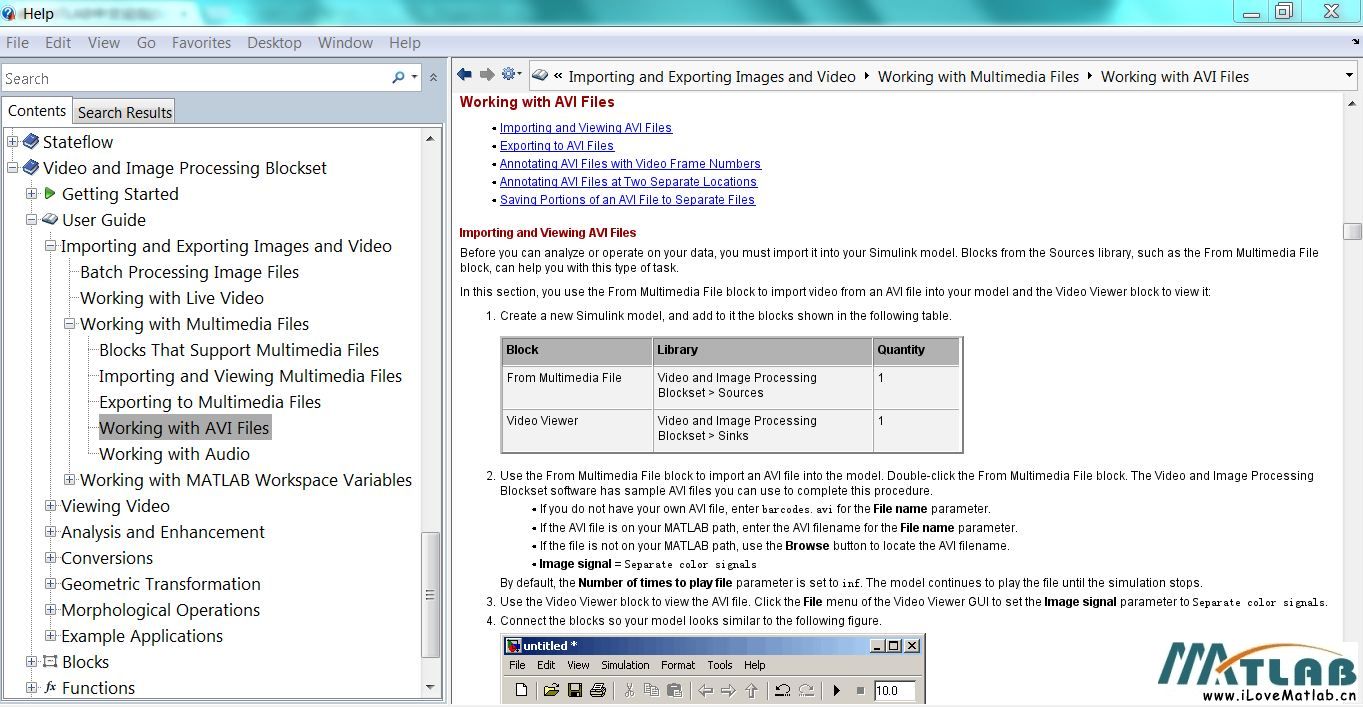Click the User Guide open-book icon

point(50,220)
